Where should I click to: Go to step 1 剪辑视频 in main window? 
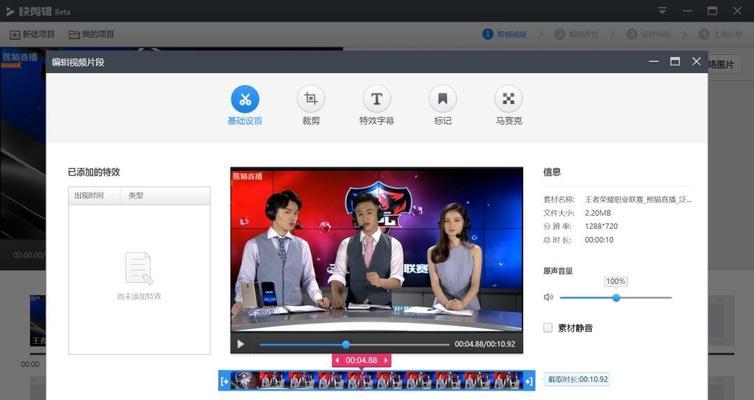504,35
